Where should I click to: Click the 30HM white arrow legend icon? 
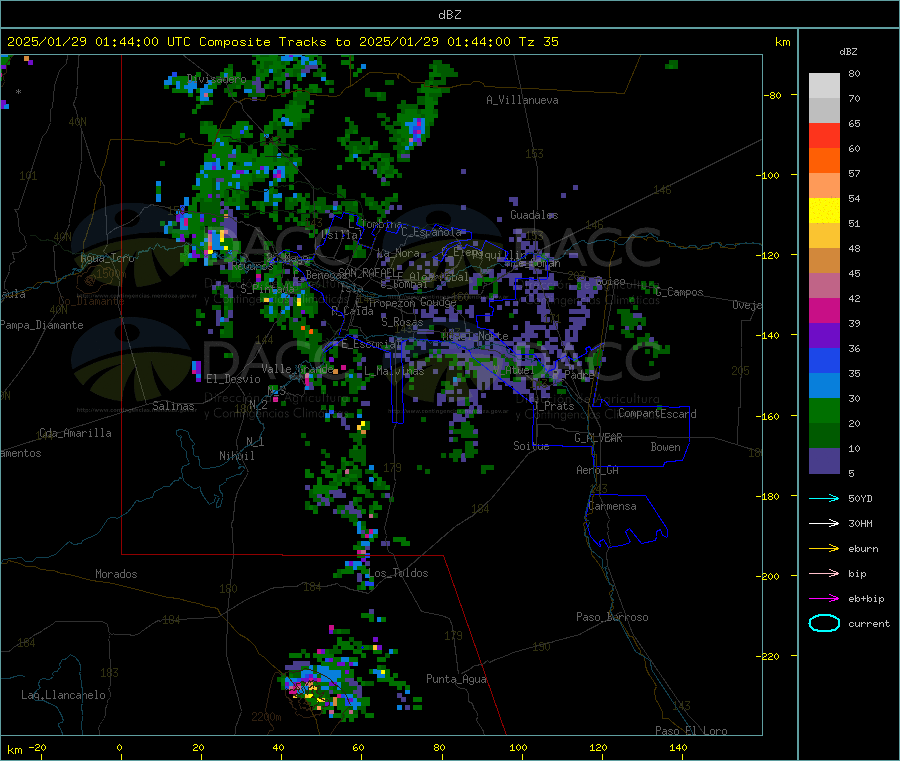824,523
